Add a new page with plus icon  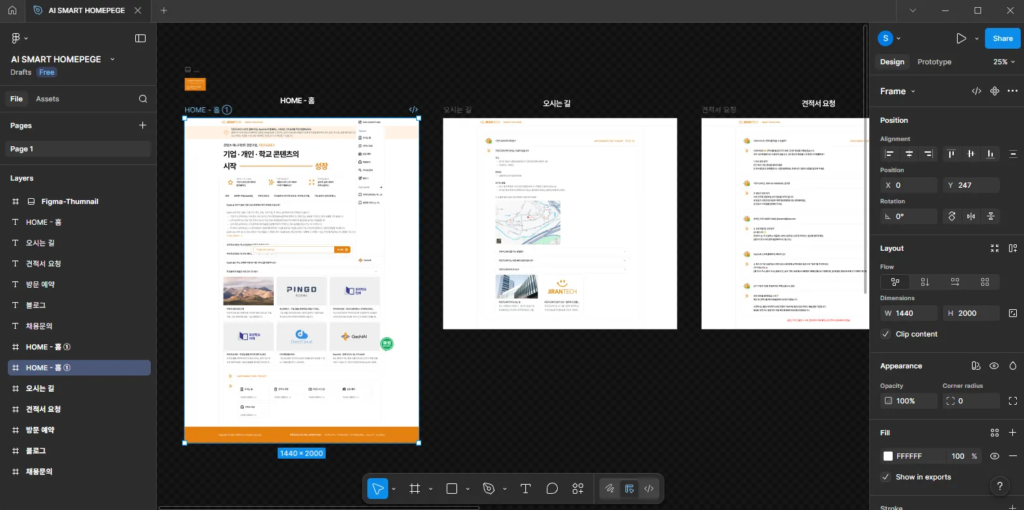(143, 125)
